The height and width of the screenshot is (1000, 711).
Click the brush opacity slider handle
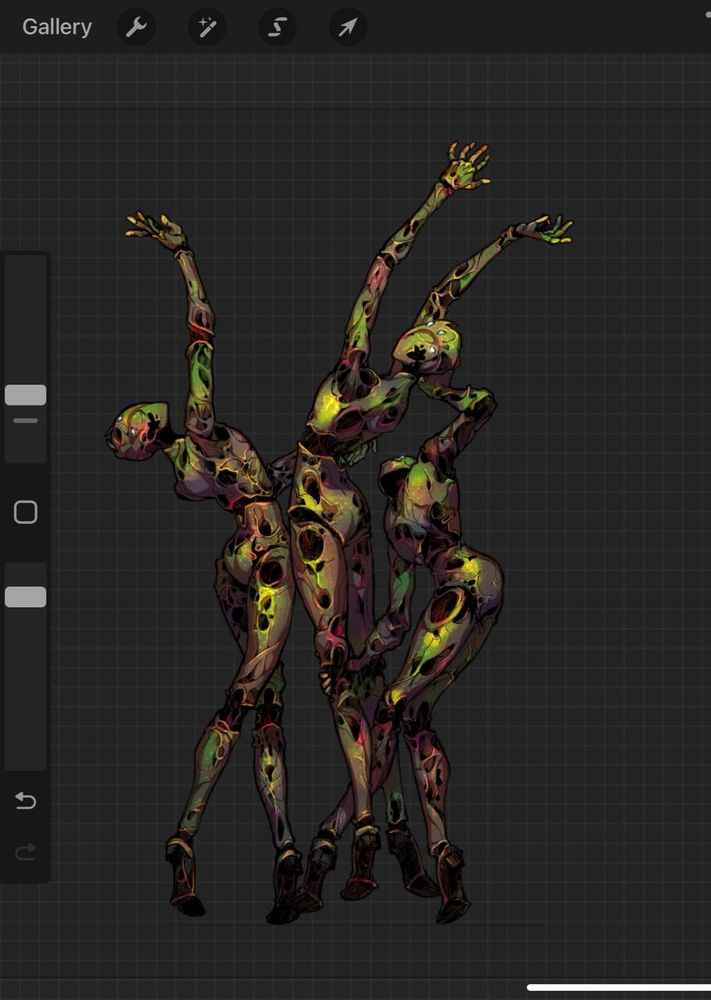[26, 597]
